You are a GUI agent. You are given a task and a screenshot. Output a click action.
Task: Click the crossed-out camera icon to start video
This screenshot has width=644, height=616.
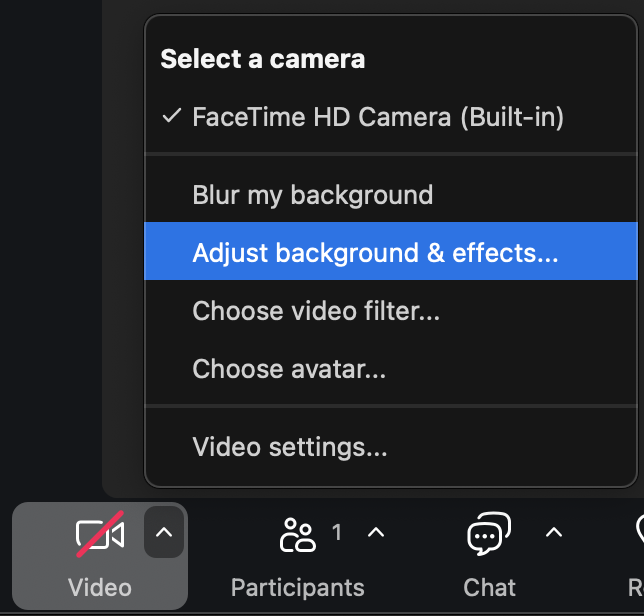click(x=100, y=535)
